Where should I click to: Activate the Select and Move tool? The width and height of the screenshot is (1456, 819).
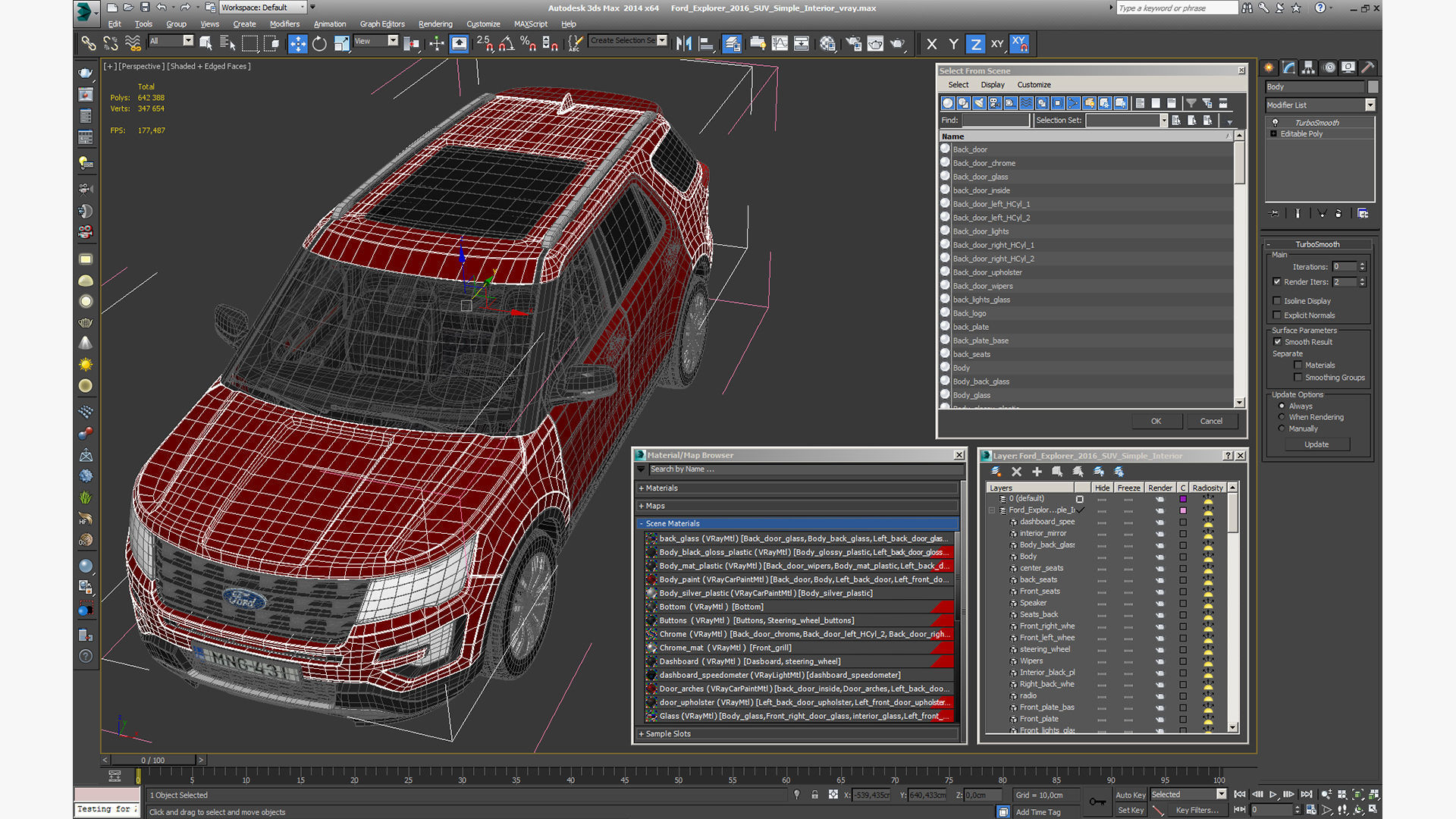pos(297,43)
